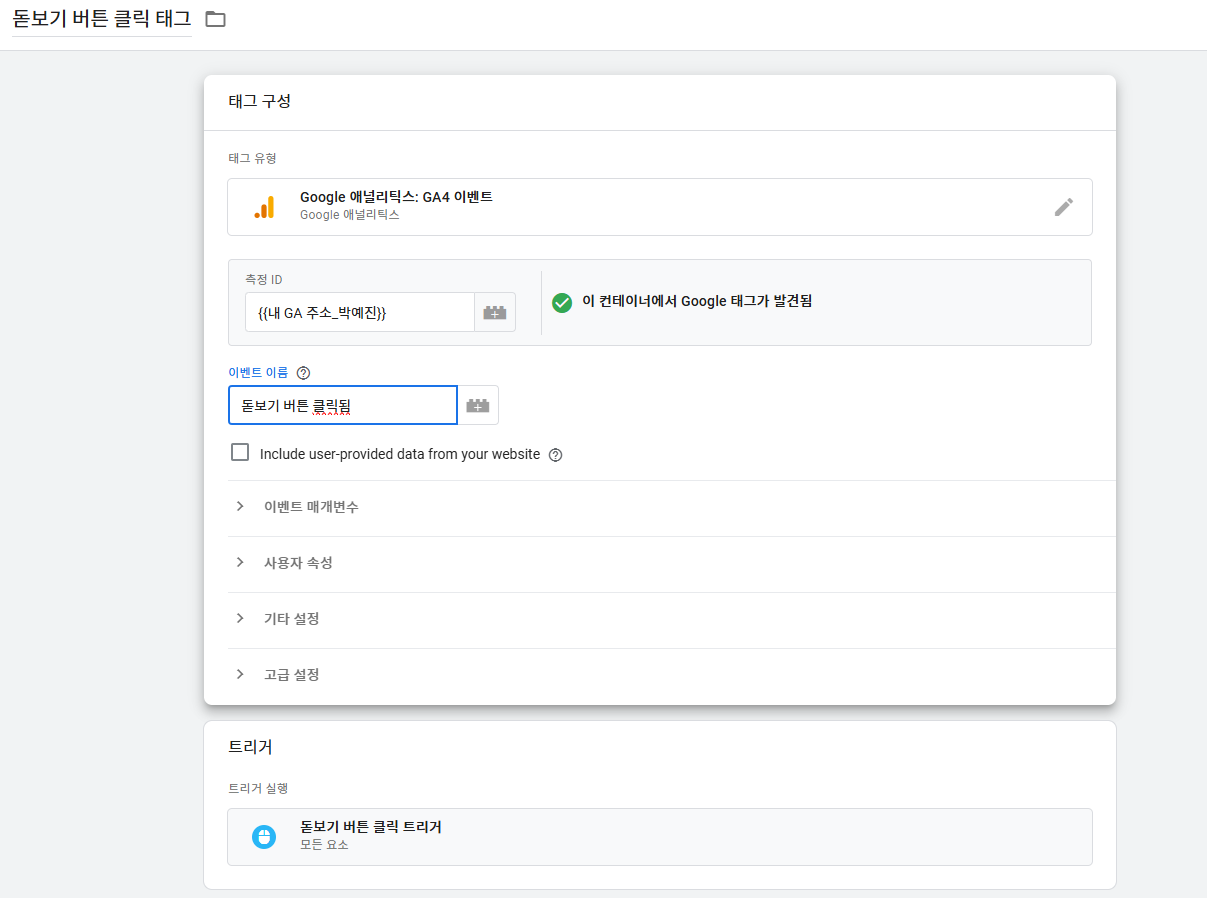Click the folder icon beside tag name
This screenshot has width=1207, height=898.
215,19
